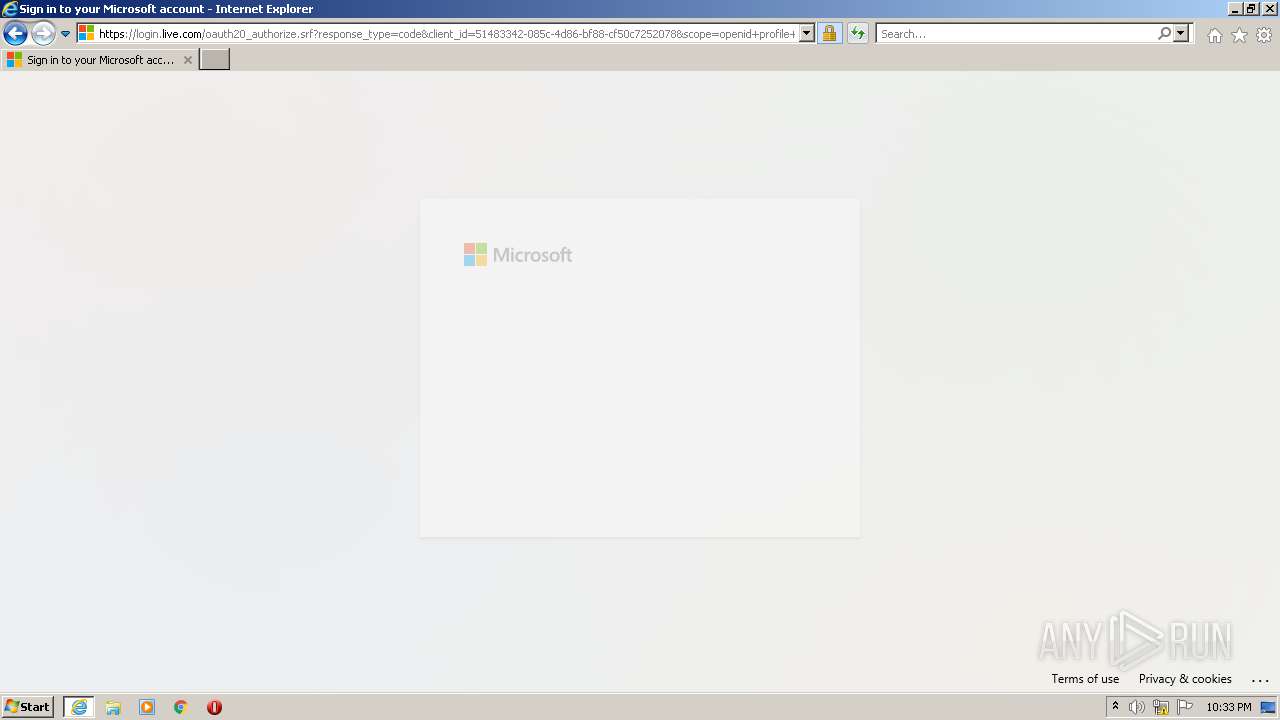Click the 10:33 PM system clock

pos(1229,707)
